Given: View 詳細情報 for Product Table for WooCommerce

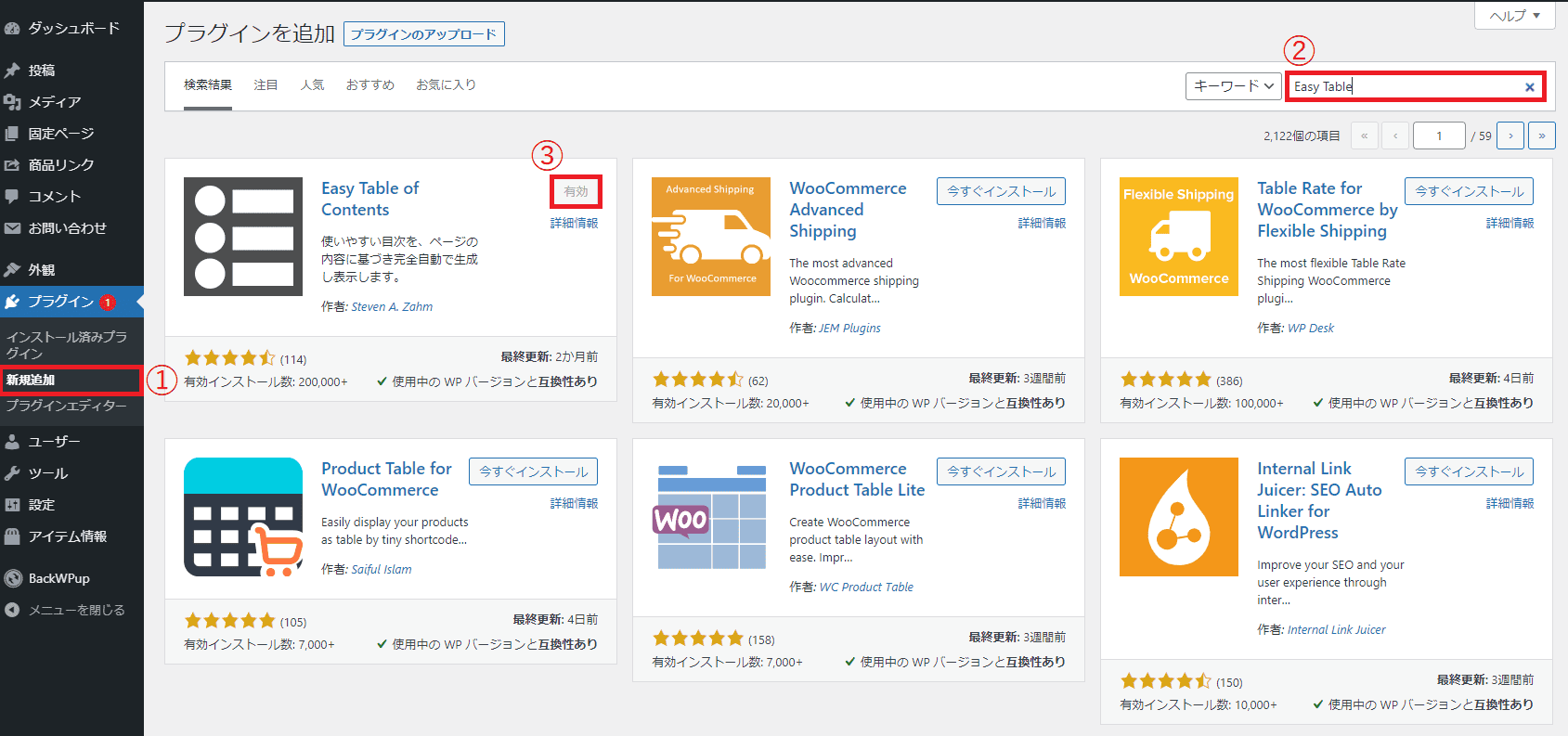Looking at the screenshot, I should click(574, 503).
